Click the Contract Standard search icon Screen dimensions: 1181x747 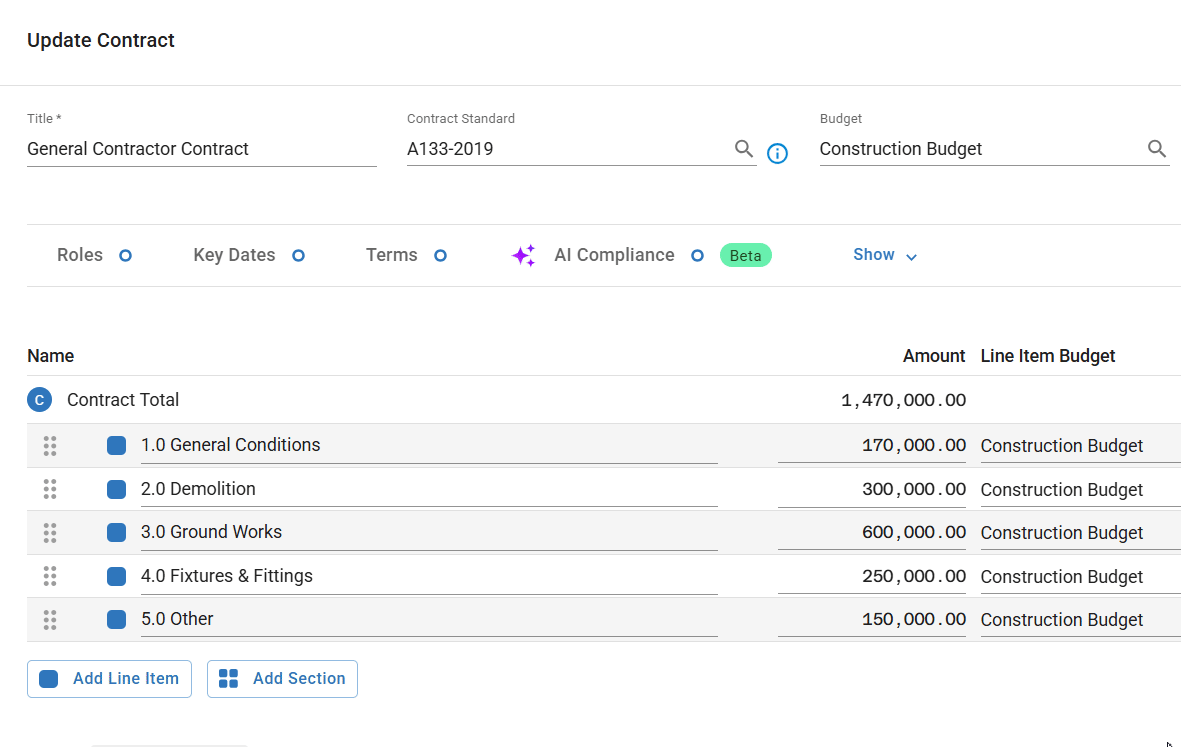[x=743, y=149]
